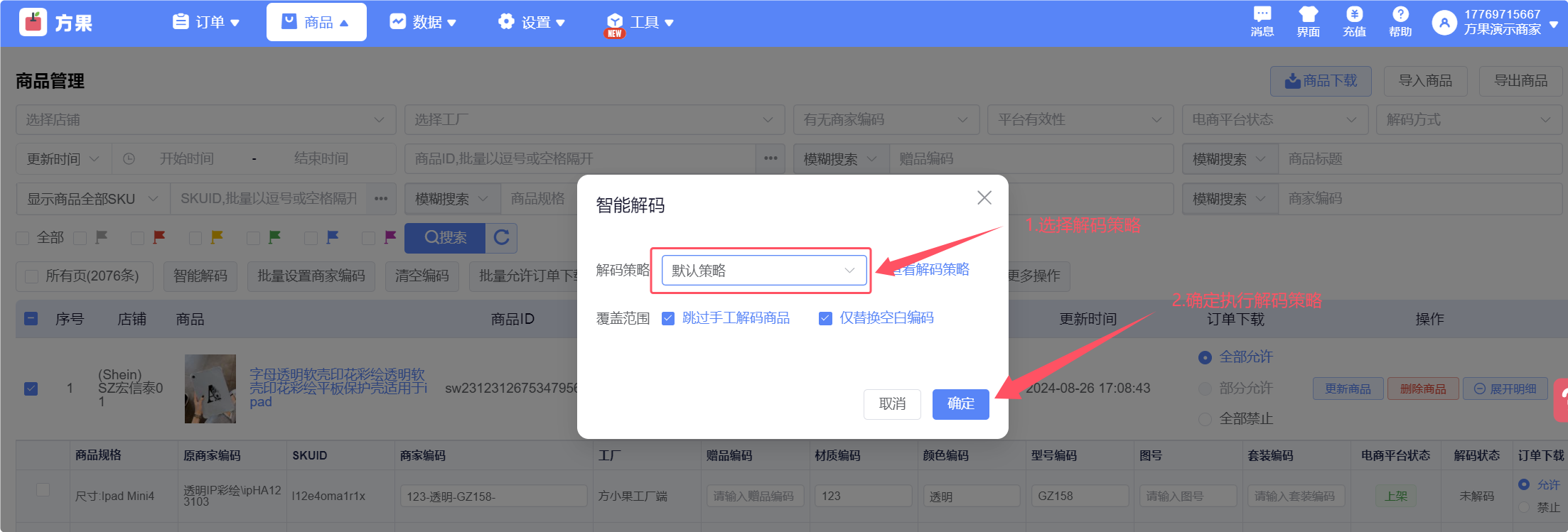This screenshot has width=1568, height=532.
Task: Open the 更新时间 type dropdown
Action: [64, 158]
